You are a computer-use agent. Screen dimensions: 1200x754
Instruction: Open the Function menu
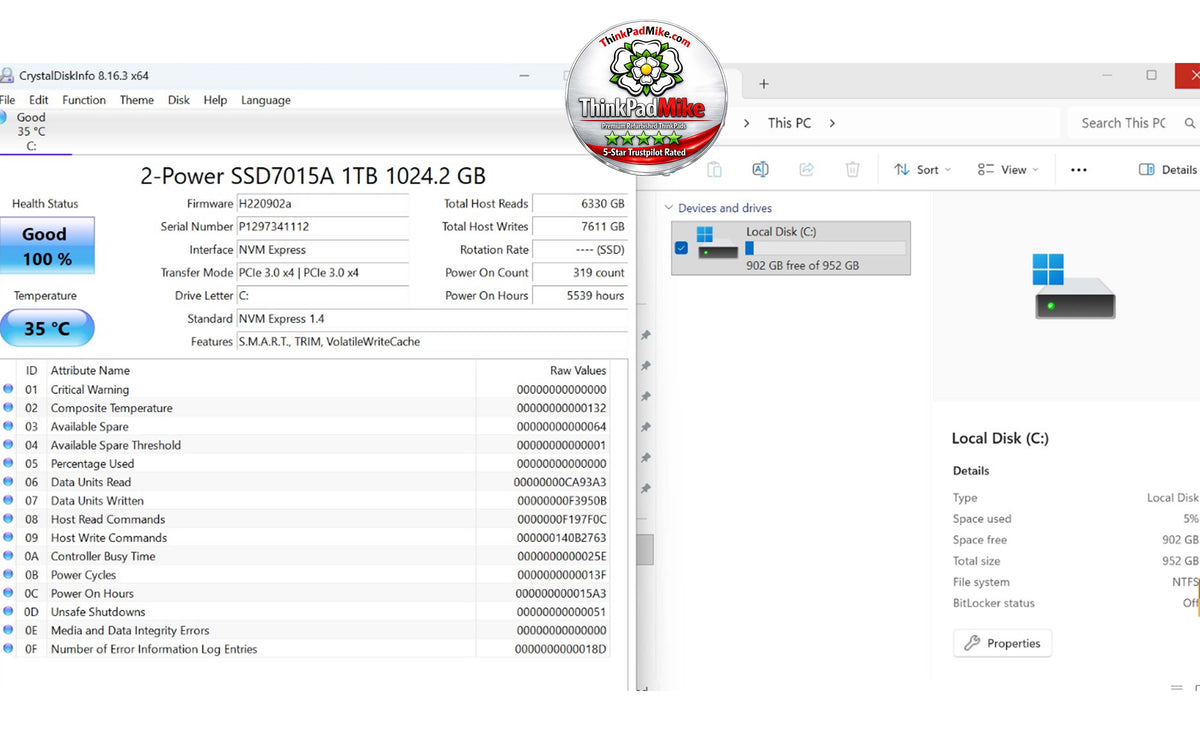click(84, 100)
